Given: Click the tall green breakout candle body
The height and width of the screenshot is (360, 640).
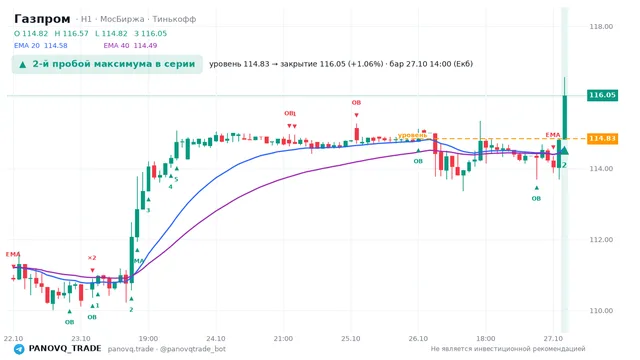Looking at the screenshot, I should pos(565,117).
